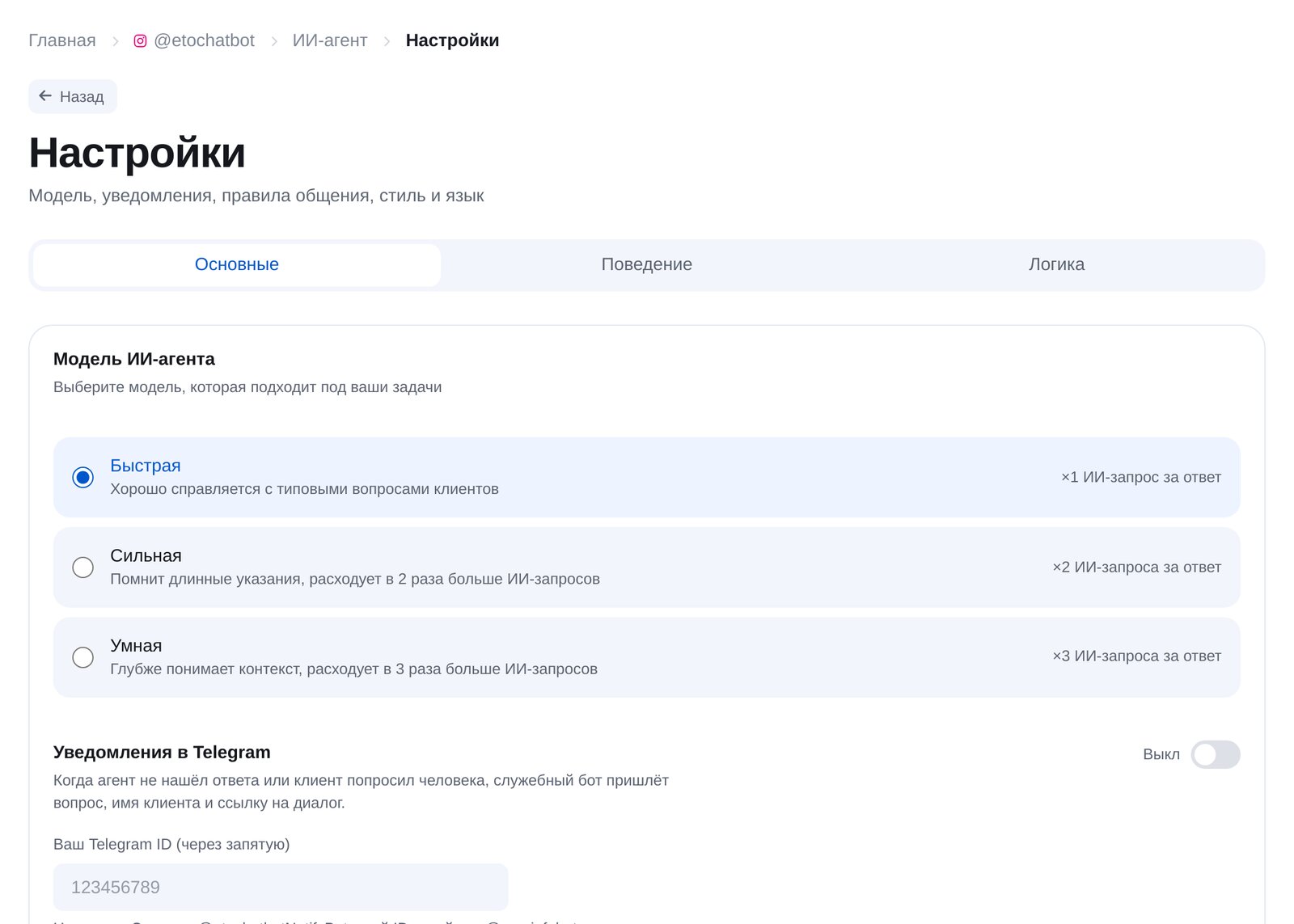This screenshot has height=924, width=1294.
Task: Click the Настройки breadcrumb item
Action: click(452, 40)
